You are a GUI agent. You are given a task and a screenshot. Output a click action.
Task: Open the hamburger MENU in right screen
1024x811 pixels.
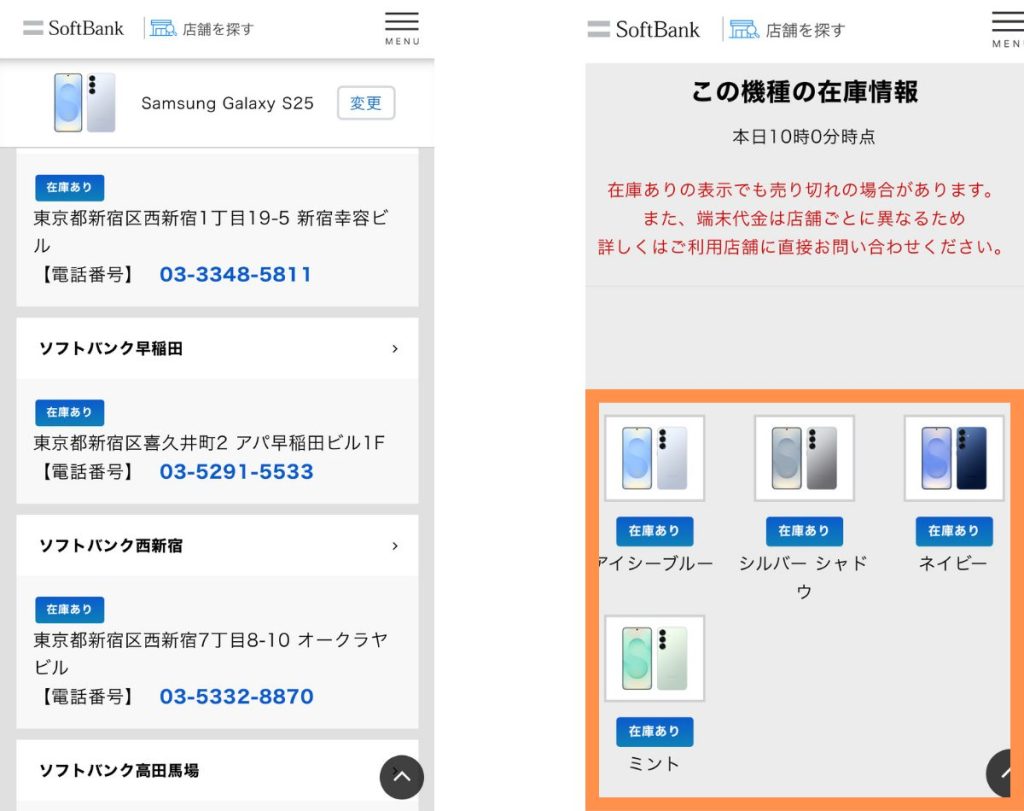(x=1008, y=30)
